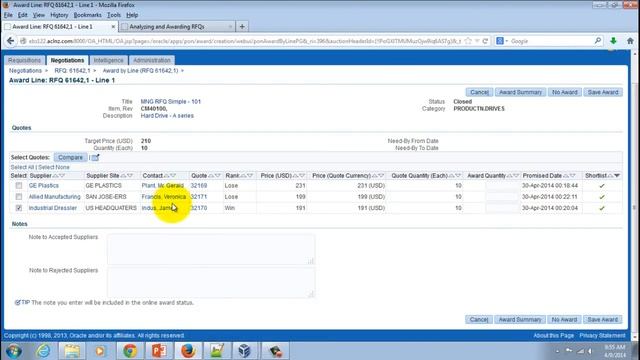Click the browser address bar URL
Image resolution: width=640 pixels, height=360 pixels.
tap(245, 41)
